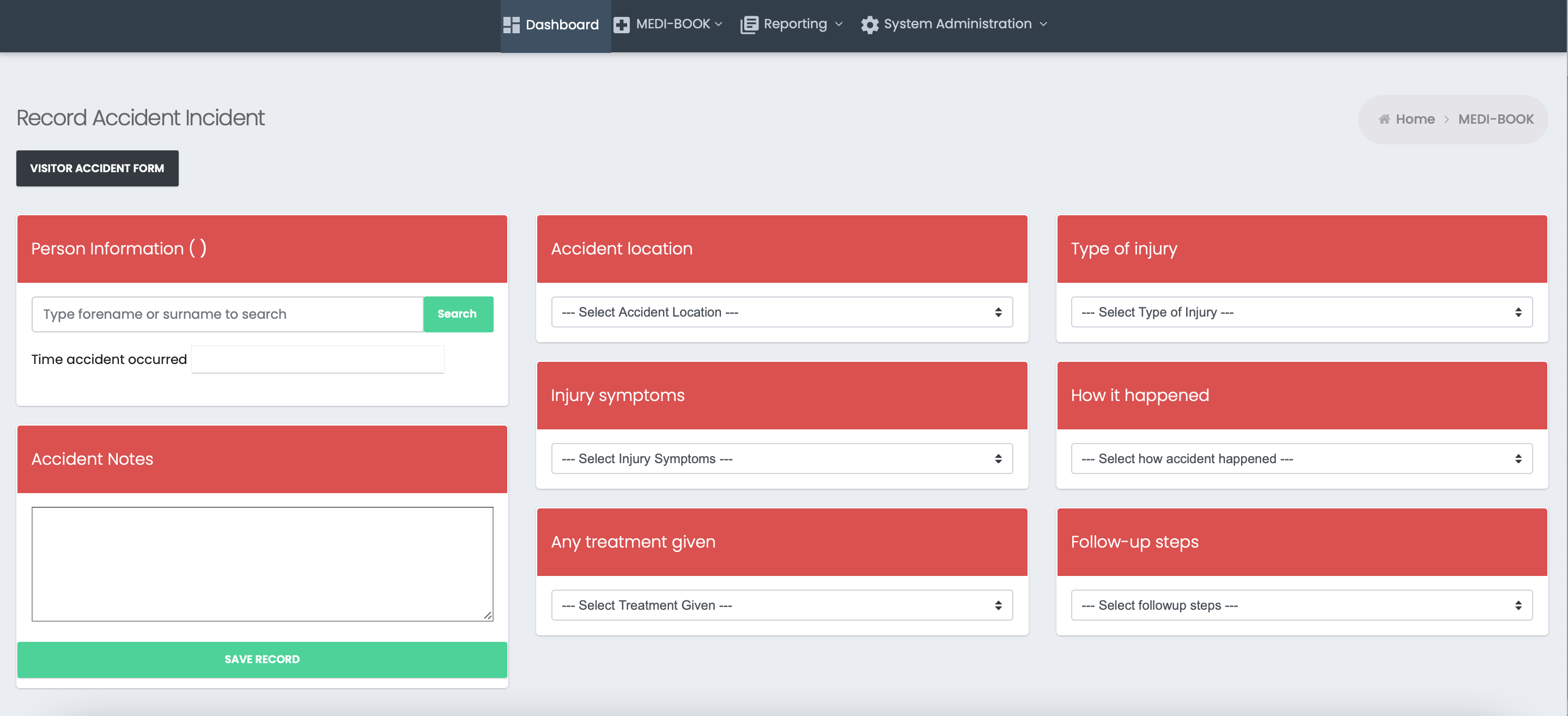Click the Dashboard grid icon
The height and width of the screenshot is (716, 1568).
pos(511,25)
